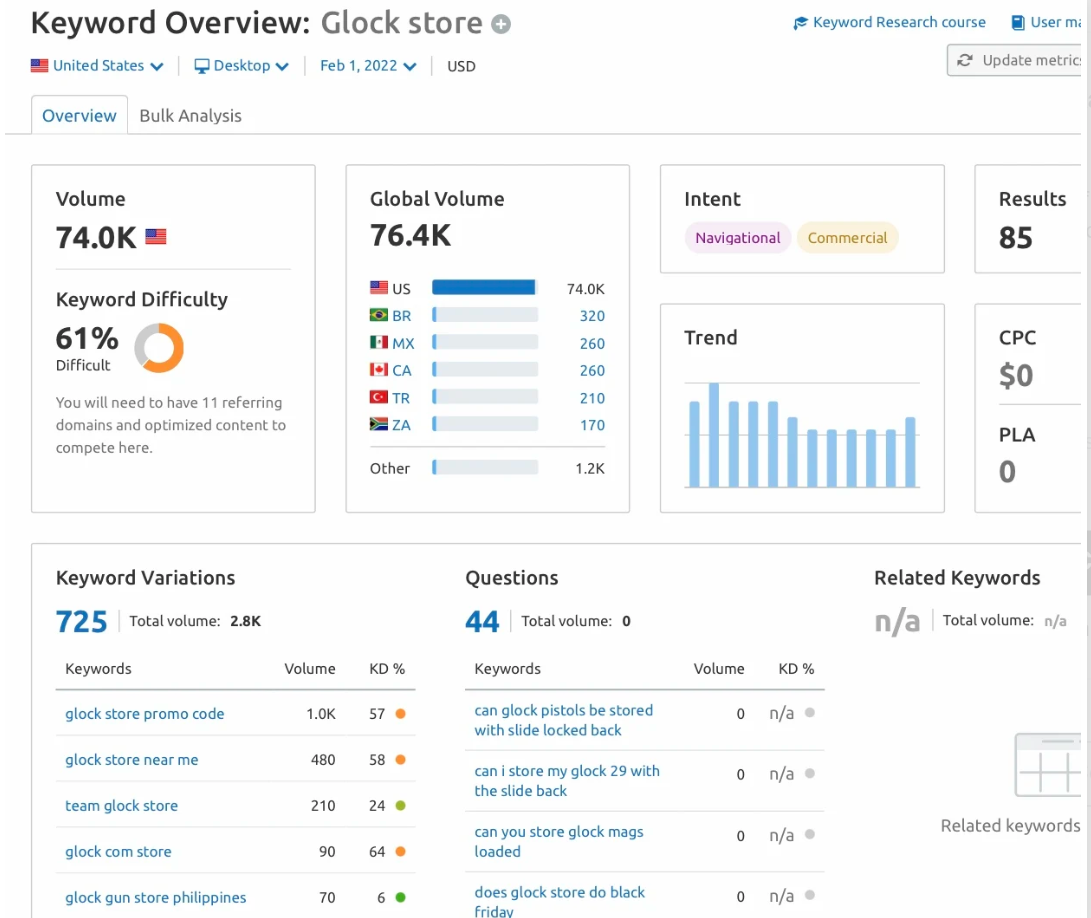Click the green KD dot for glock gun store philippines
Image resolution: width=1091 pixels, height=918 pixels.
click(x=401, y=897)
